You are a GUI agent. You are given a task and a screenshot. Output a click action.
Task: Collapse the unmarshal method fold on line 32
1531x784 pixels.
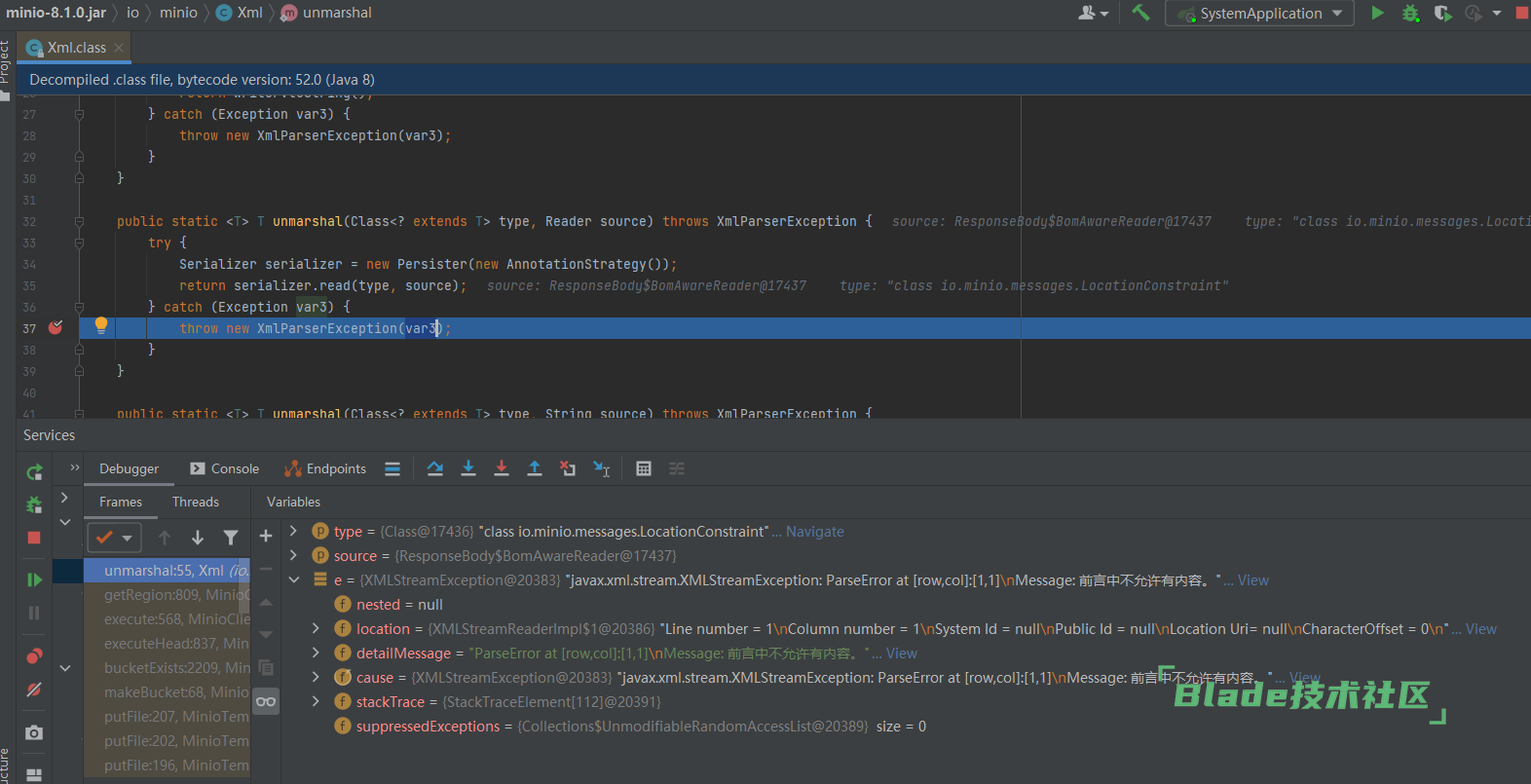tap(79, 221)
